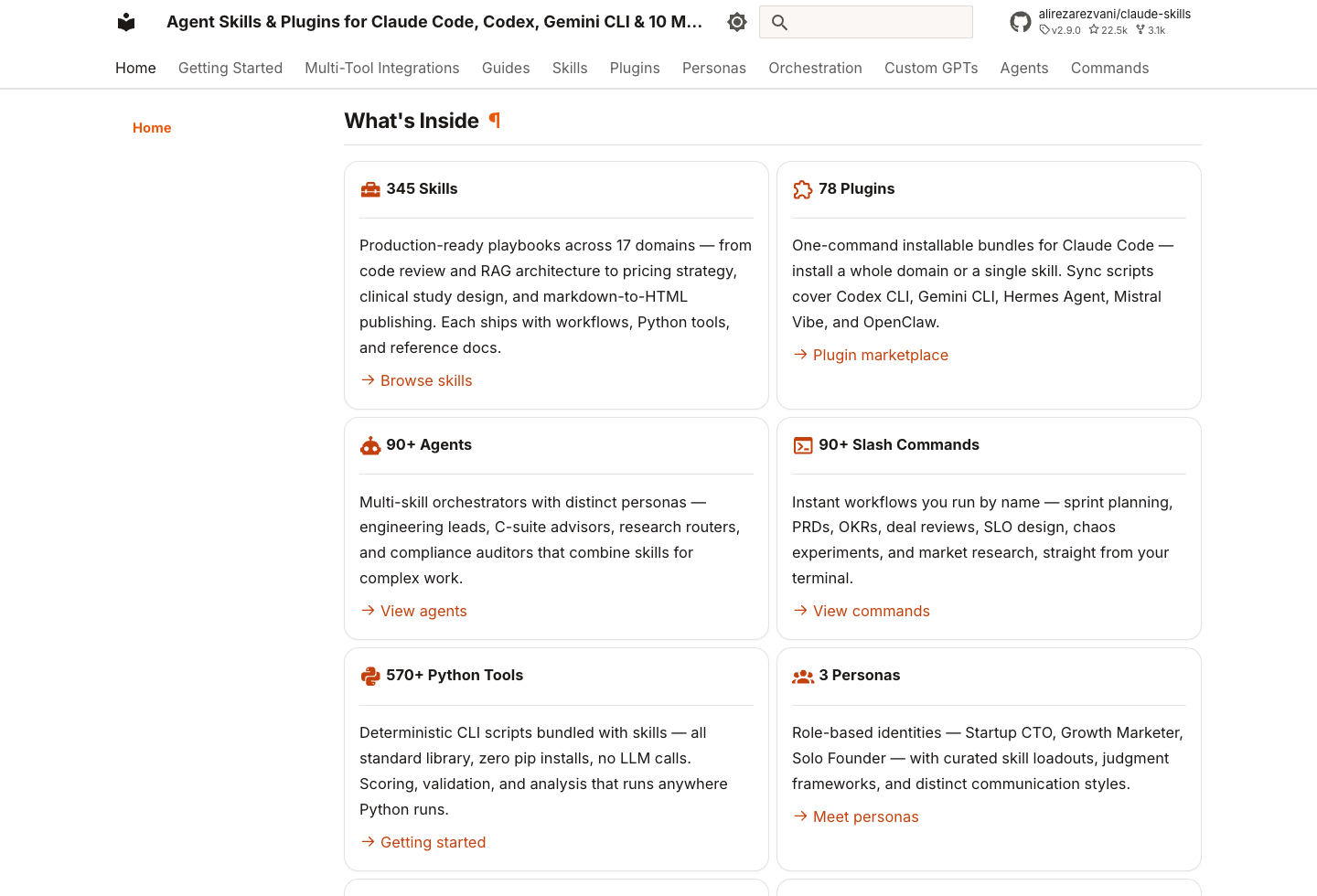Open the Commands tab
The width and height of the screenshot is (1317, 896).
click(1109, 68)
